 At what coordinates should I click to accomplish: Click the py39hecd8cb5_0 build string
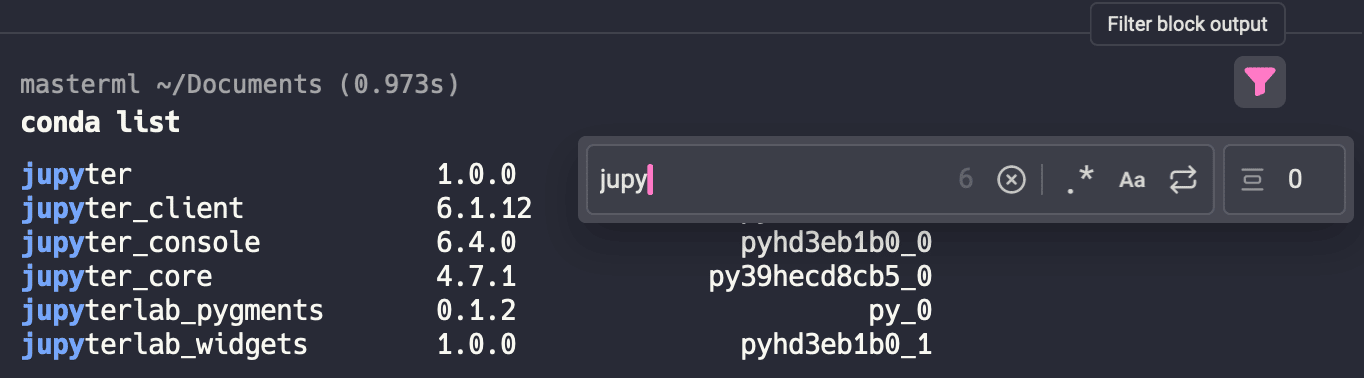pos(820,277)
